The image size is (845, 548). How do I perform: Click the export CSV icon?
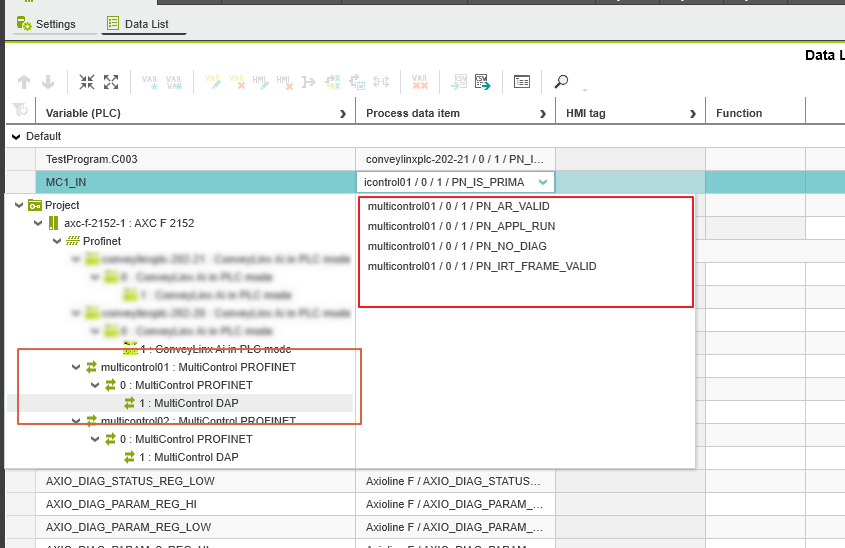[x=483, y=83]
